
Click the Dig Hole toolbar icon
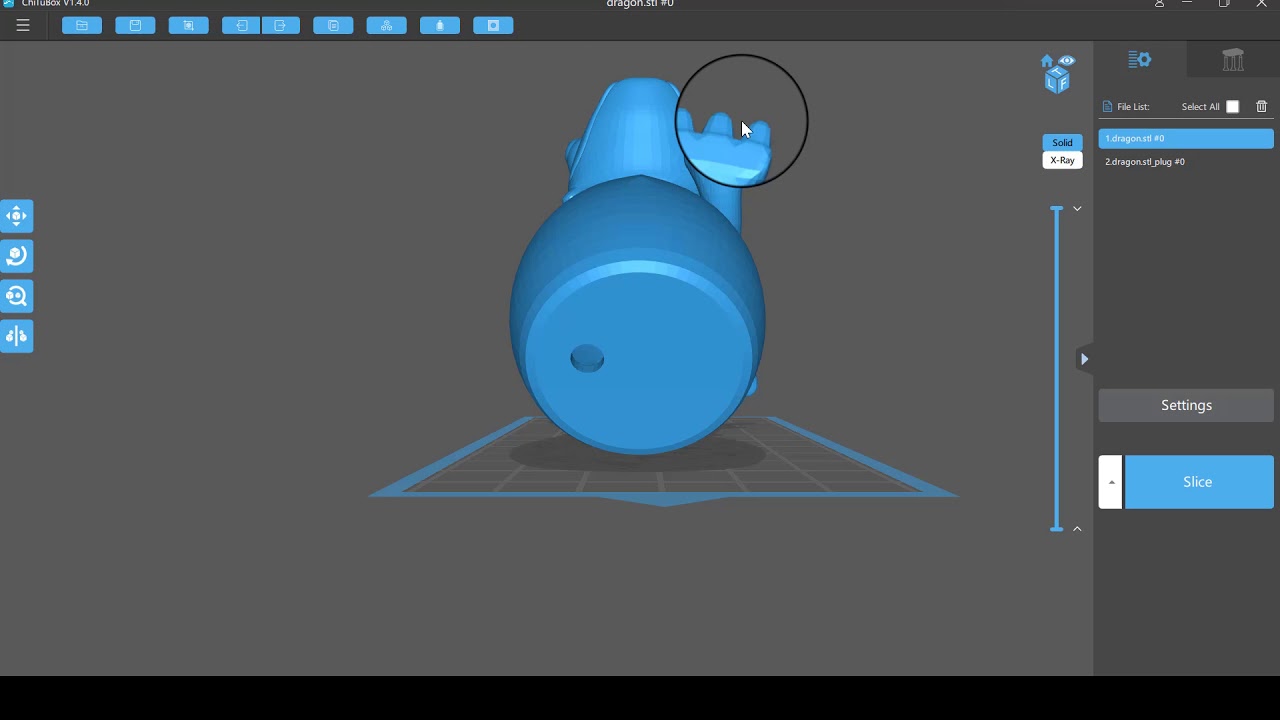coord(493,25)
